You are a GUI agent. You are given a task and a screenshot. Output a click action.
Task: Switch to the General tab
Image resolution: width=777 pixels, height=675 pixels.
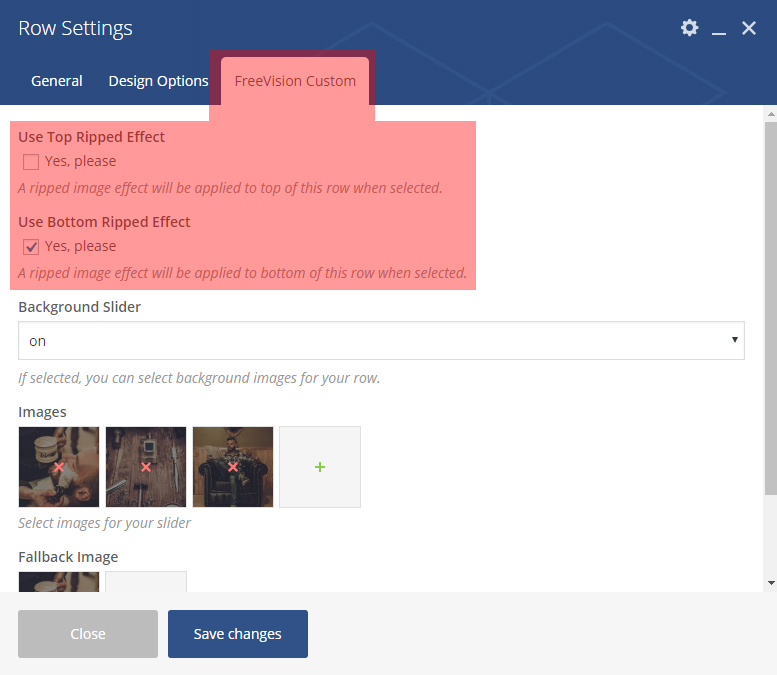tap(57, 81)
